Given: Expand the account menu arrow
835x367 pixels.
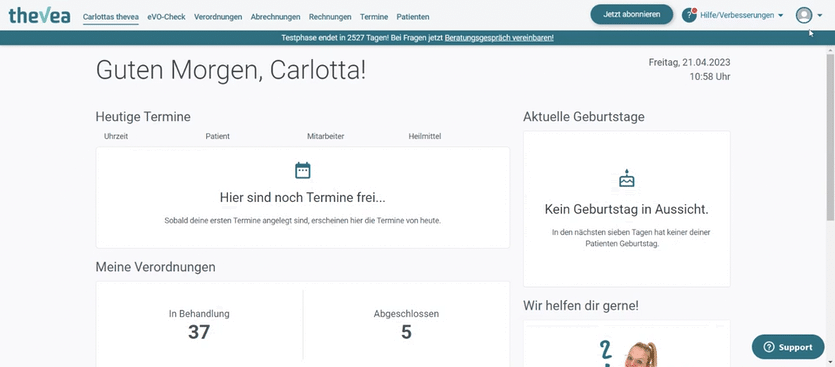Looking at the screenshot, I should pos(820,16).
